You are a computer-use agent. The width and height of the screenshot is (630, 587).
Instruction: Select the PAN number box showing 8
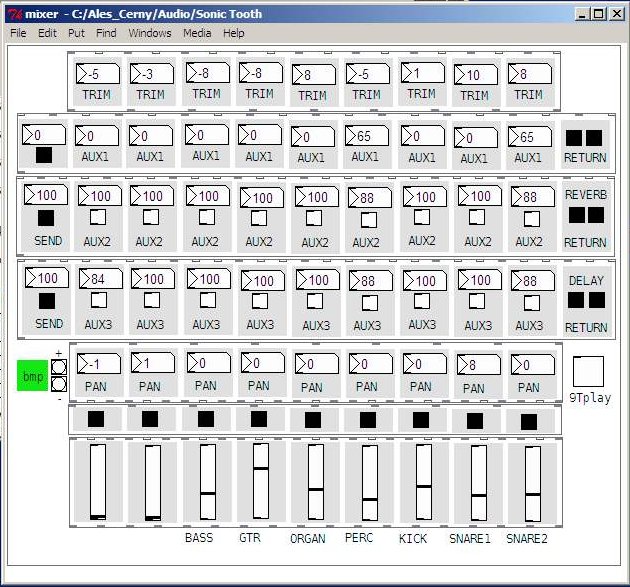tap(479, 365)
